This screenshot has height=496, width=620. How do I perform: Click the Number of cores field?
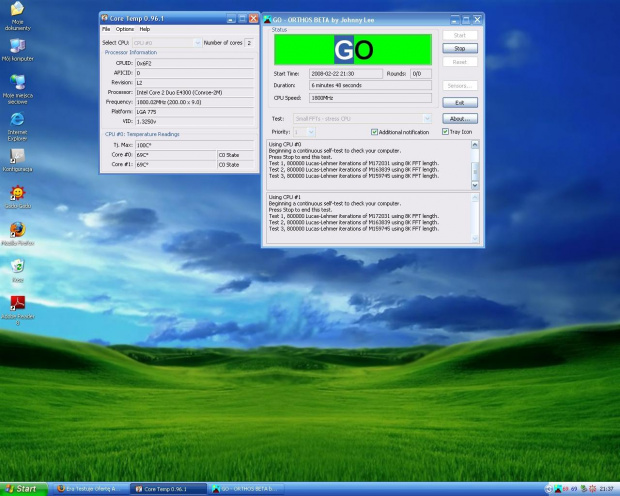(249, 43)
